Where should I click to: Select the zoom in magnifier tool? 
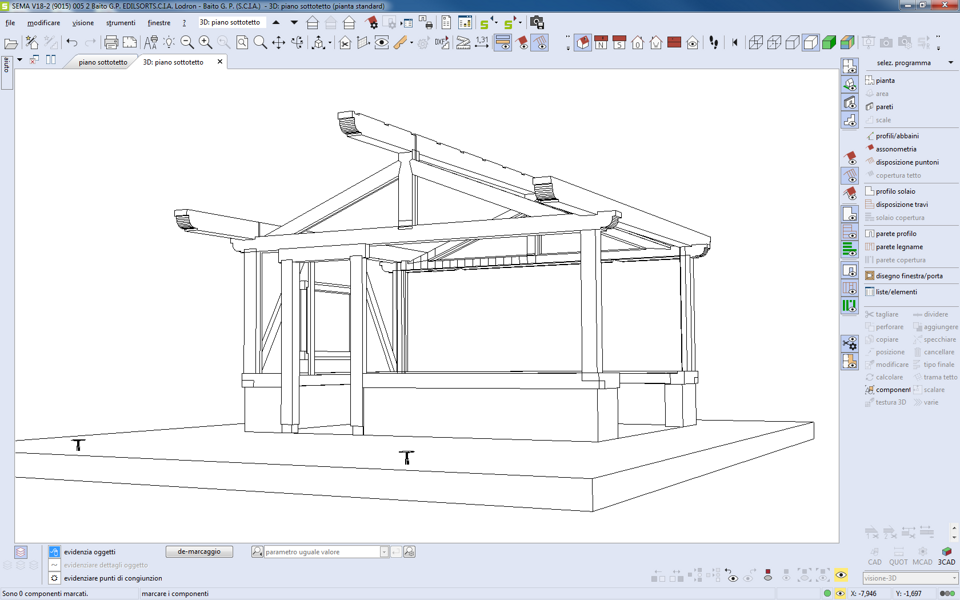coord(205,43)
